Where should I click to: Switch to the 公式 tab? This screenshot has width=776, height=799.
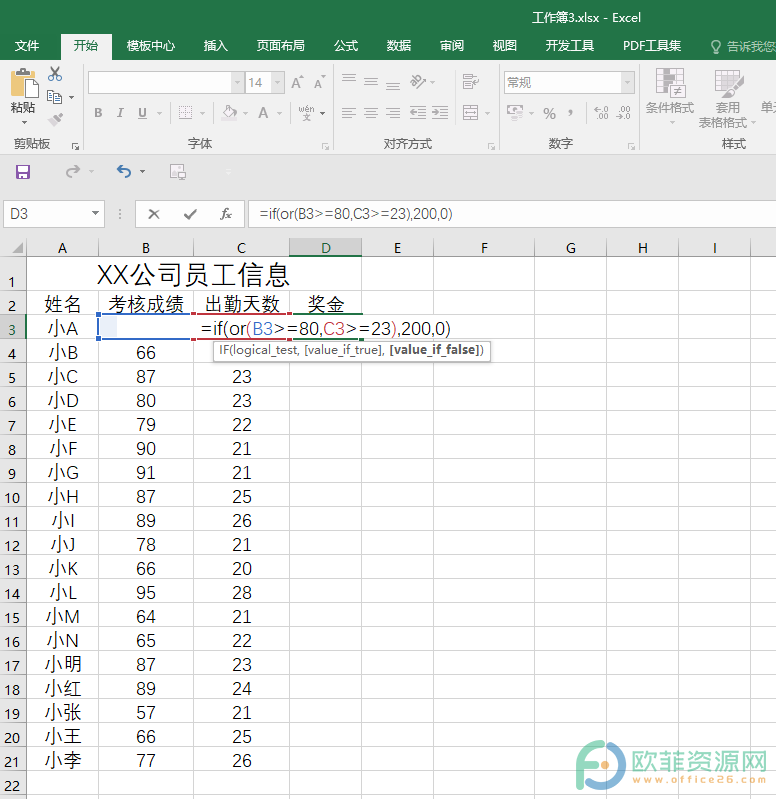click(x=346, y=46)
